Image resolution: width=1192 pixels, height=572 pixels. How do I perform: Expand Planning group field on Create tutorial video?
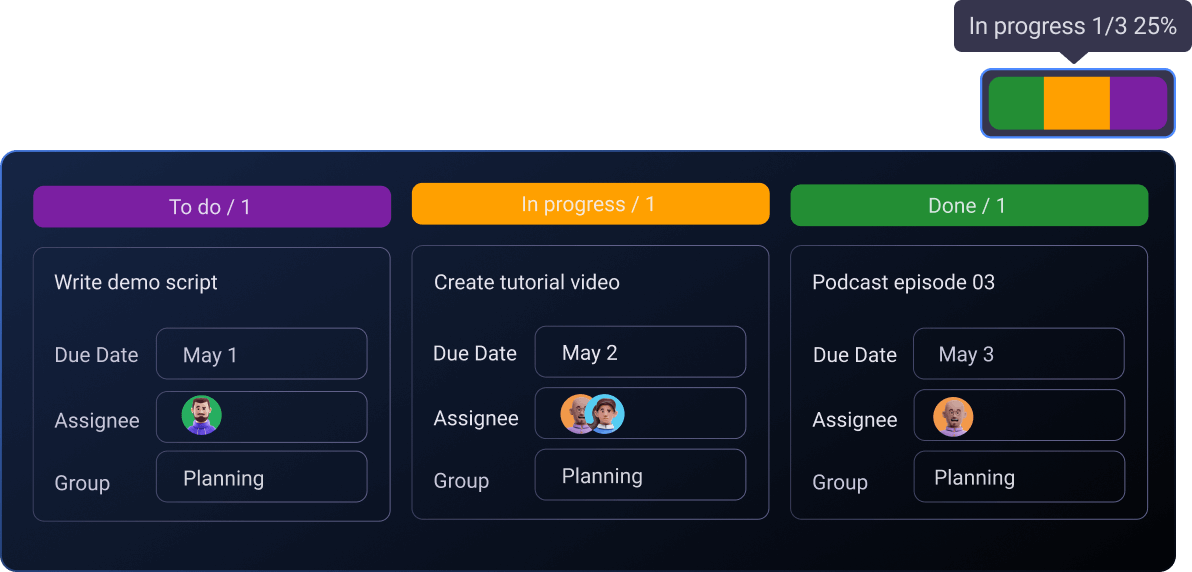[640, 475]
